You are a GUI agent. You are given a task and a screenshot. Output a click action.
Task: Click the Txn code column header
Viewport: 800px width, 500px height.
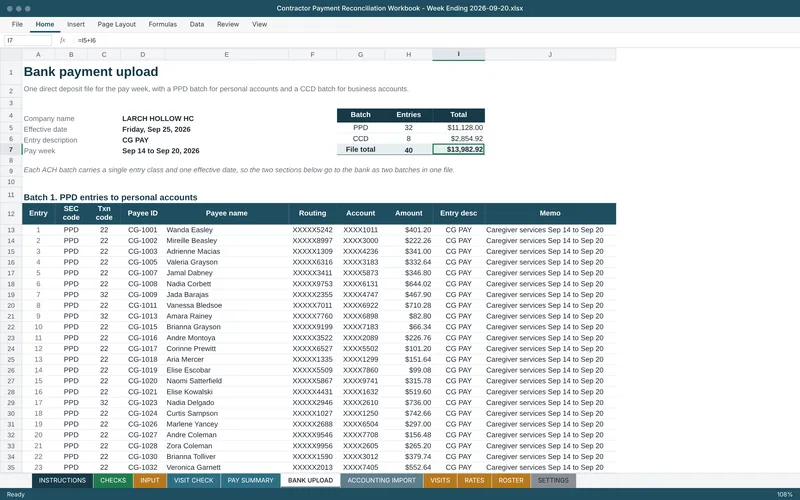tap(104, 213)
